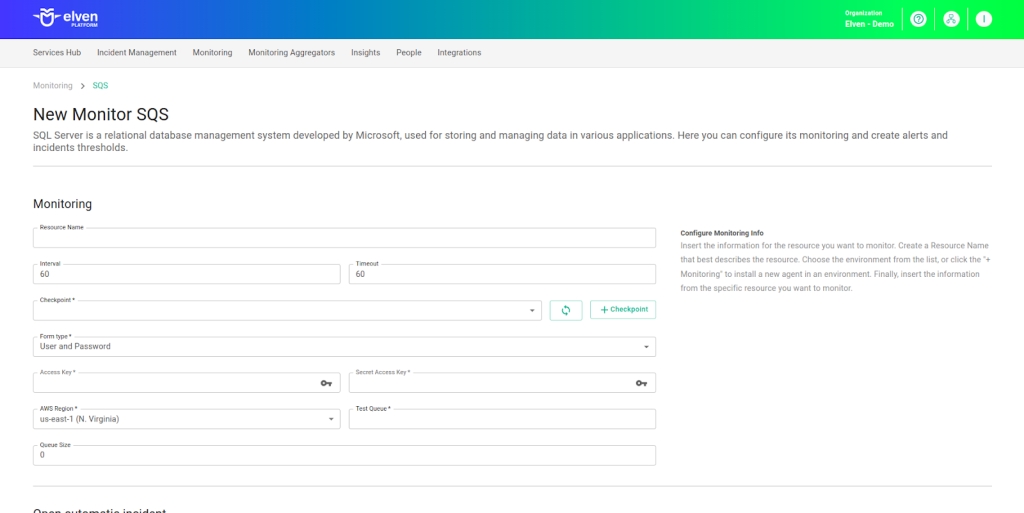Click the + Checkpoint button
The image size is (1024, 513).
click(x=623, y=310)
